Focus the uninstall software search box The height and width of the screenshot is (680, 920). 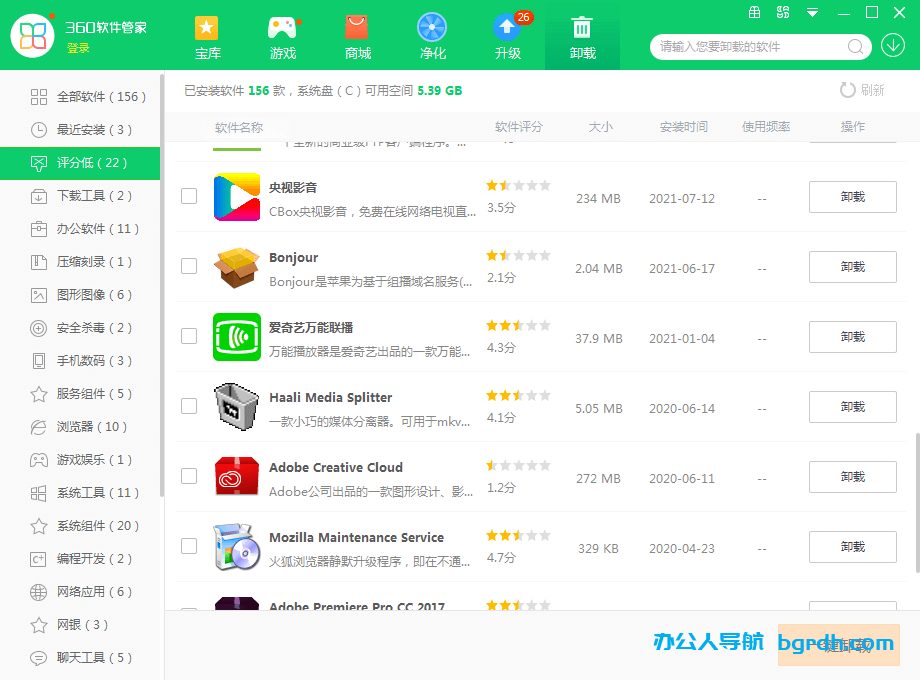coord(750,47)
